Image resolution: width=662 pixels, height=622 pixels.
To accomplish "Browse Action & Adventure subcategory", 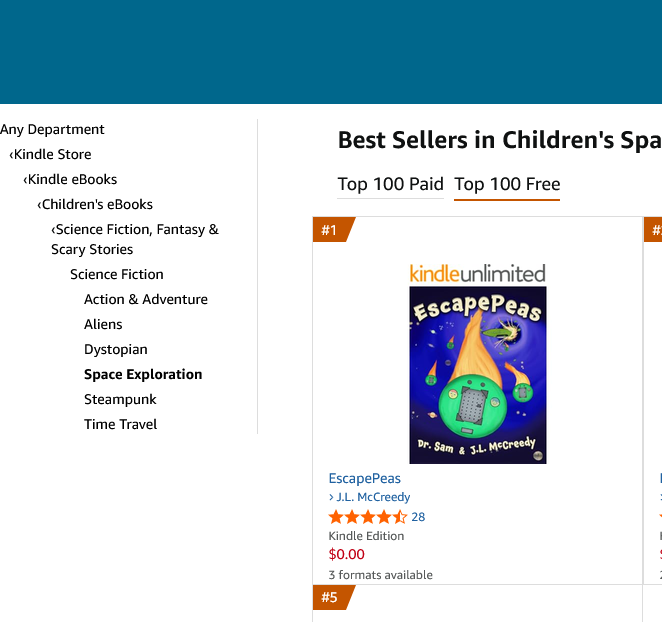I will point(146,299).
